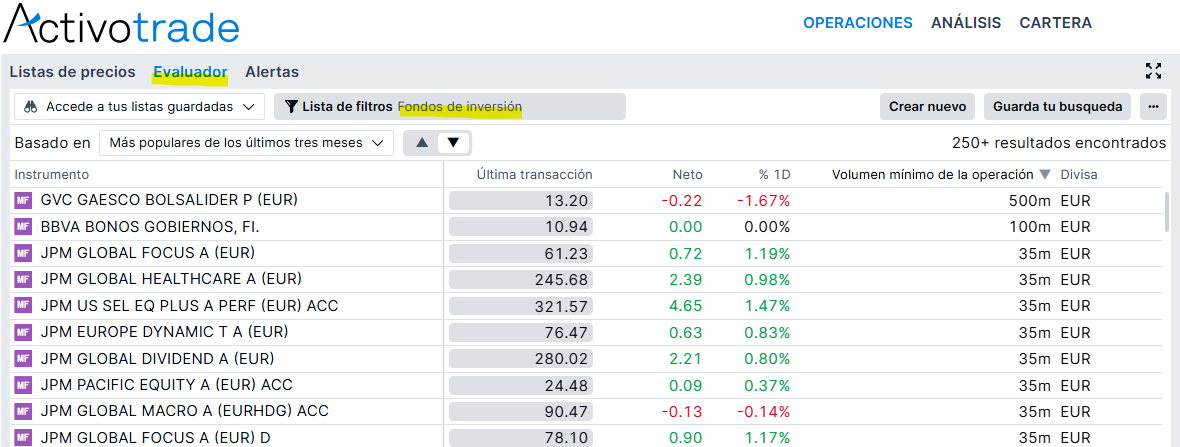Click the 100m minimum volume value
Screen dimensions: 1180x447
1030,227
